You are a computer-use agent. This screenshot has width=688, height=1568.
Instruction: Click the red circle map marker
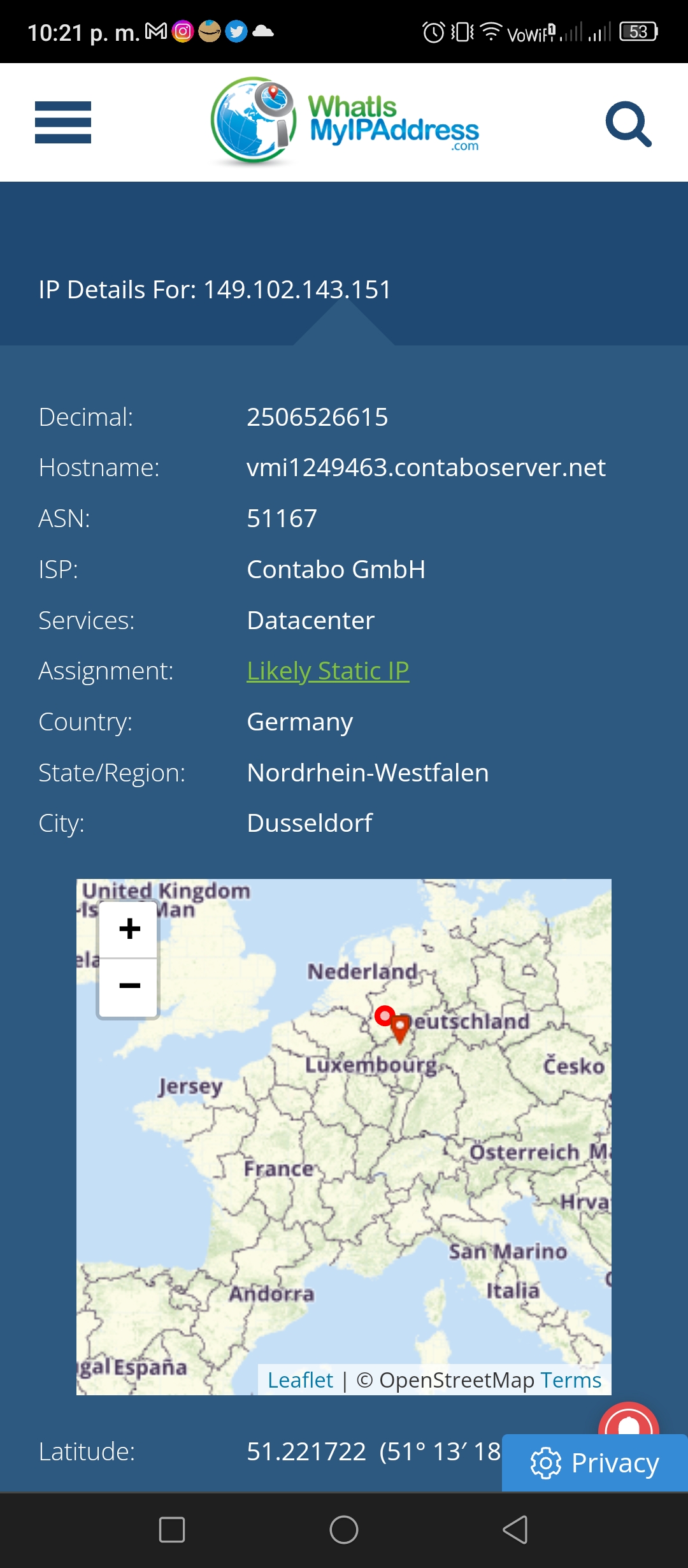[385, 1015]
